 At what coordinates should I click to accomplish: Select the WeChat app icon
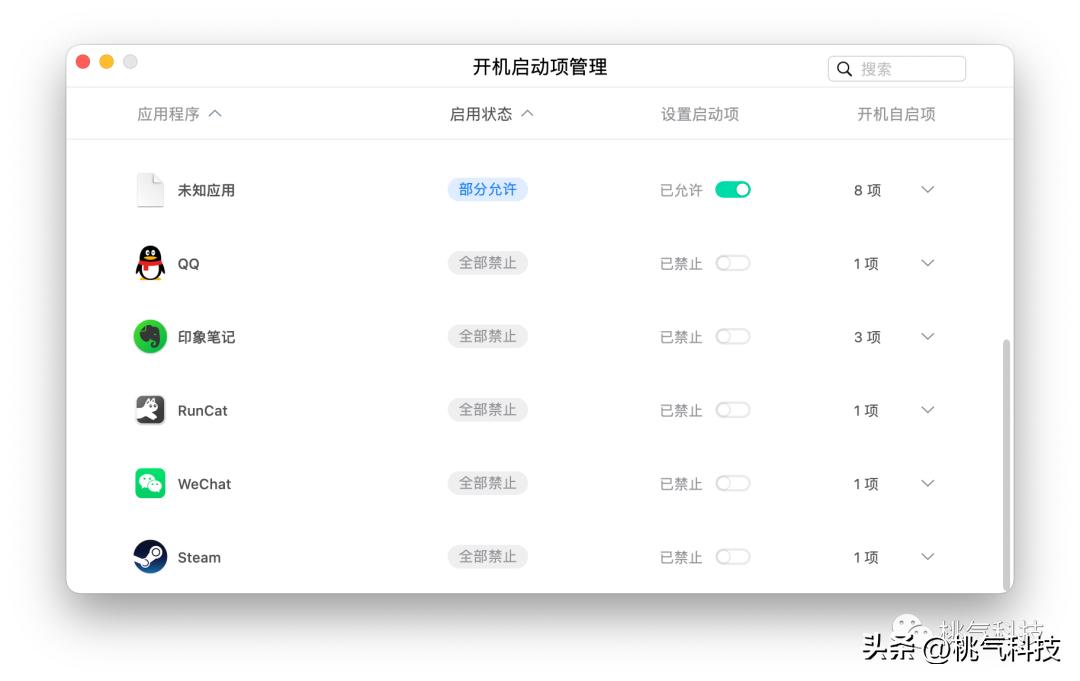[x=149, y=483]
